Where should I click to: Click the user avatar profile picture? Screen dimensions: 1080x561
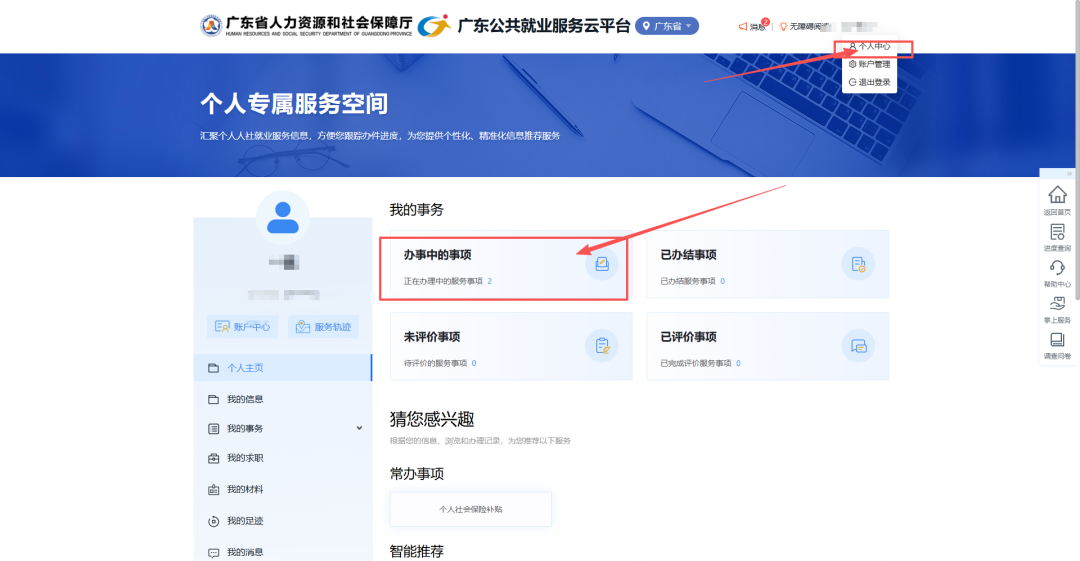282,218
